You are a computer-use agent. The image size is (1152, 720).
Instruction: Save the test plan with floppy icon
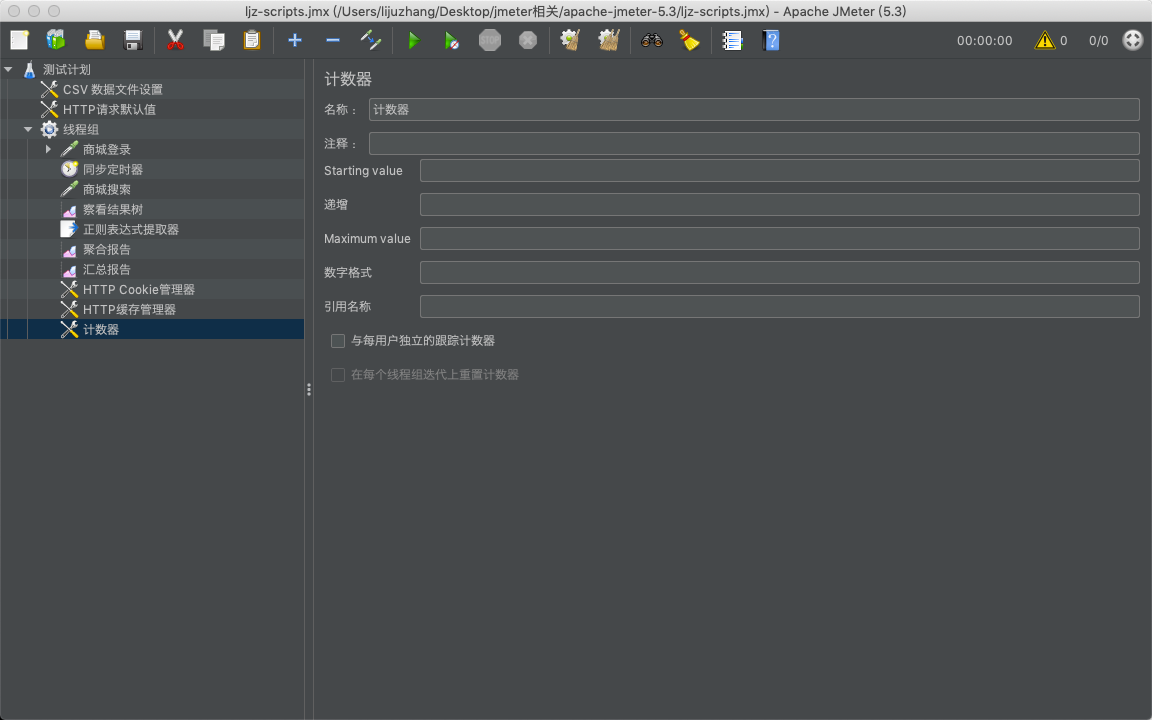click(x=132, y=40)
